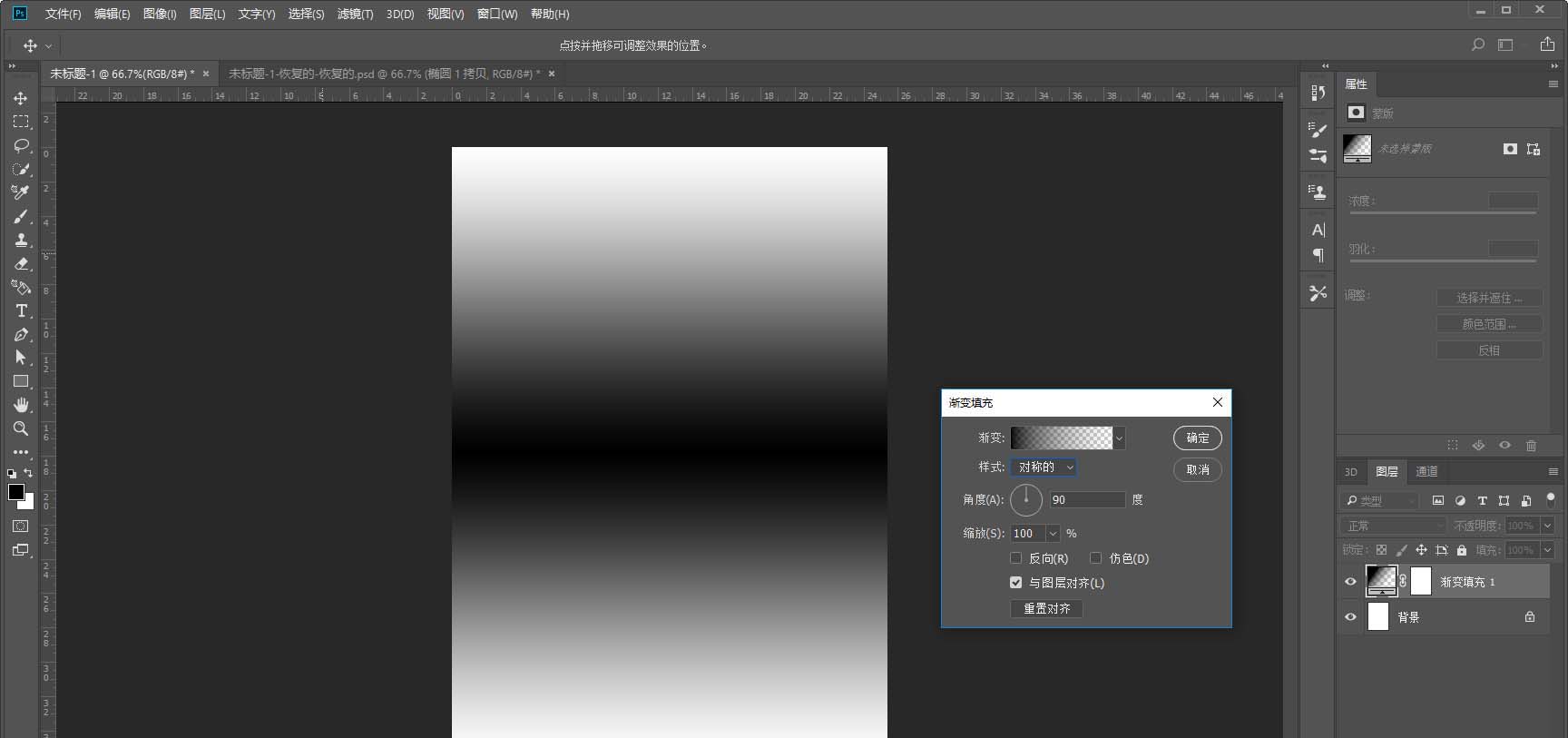Open the workspace switcher icon
The image size is (1568, 738).
(1505, 44)
